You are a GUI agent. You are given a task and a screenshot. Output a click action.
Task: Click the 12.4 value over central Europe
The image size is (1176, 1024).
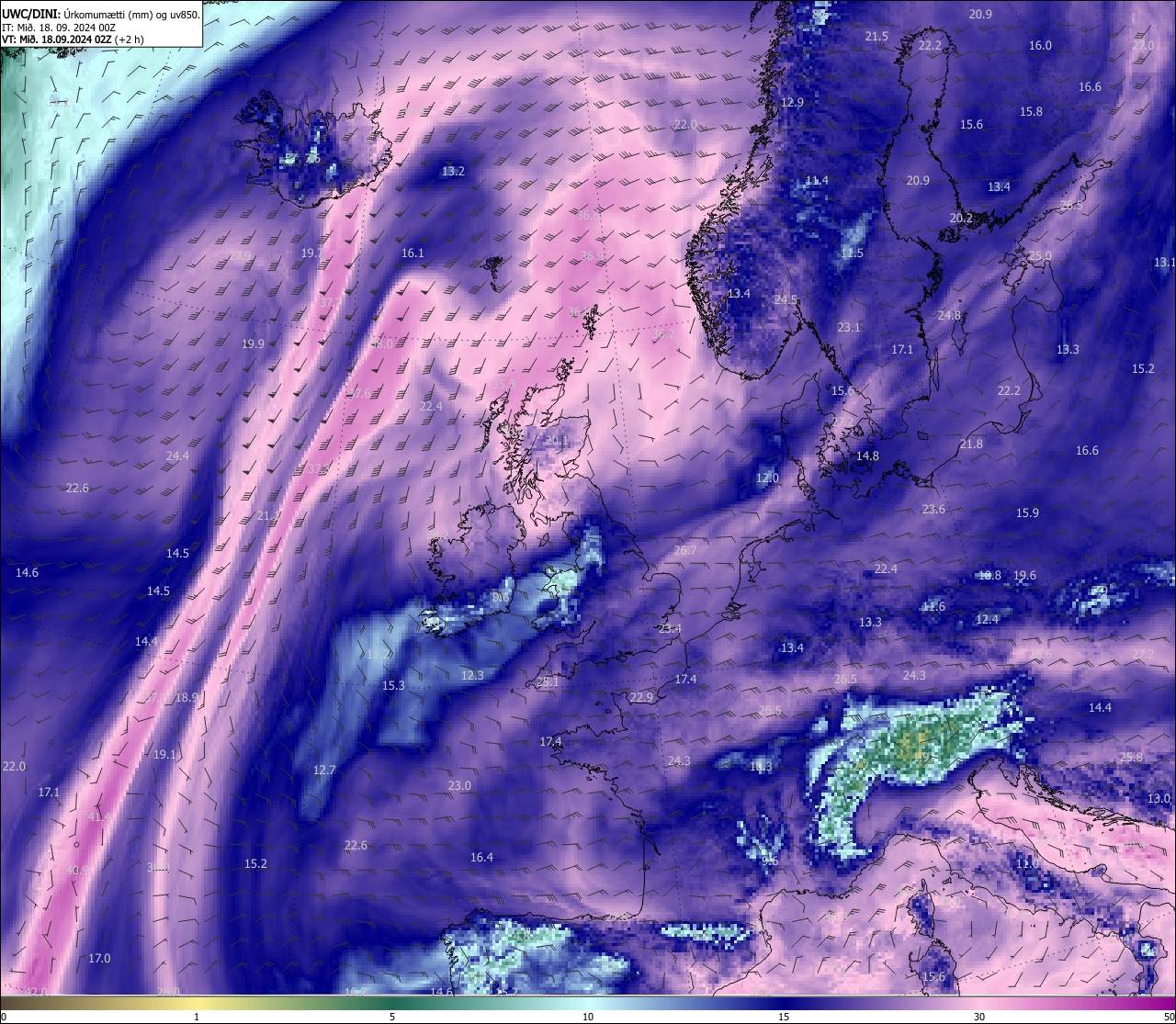[x=987, y=620]
